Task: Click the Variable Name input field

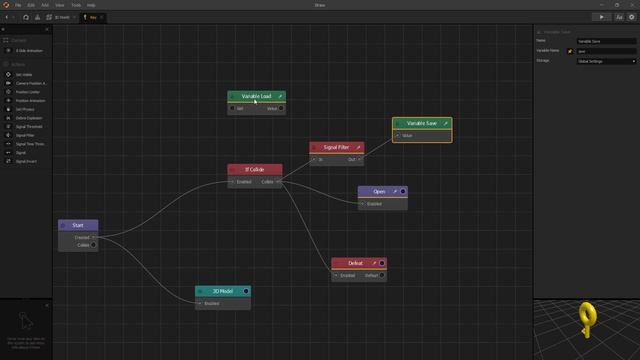Action: pyautogui.click(x=606, y=51)
